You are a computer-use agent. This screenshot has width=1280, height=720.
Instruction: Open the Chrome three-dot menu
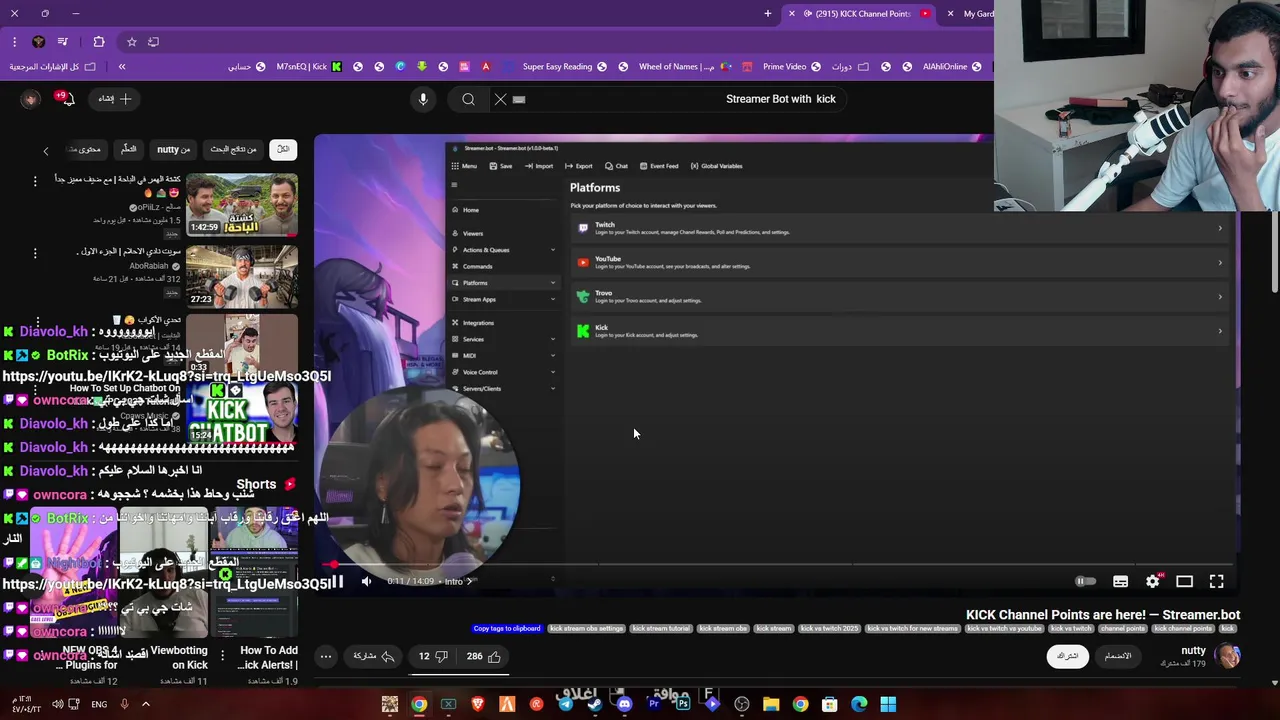pyautogui.click(x=14, y=42)
